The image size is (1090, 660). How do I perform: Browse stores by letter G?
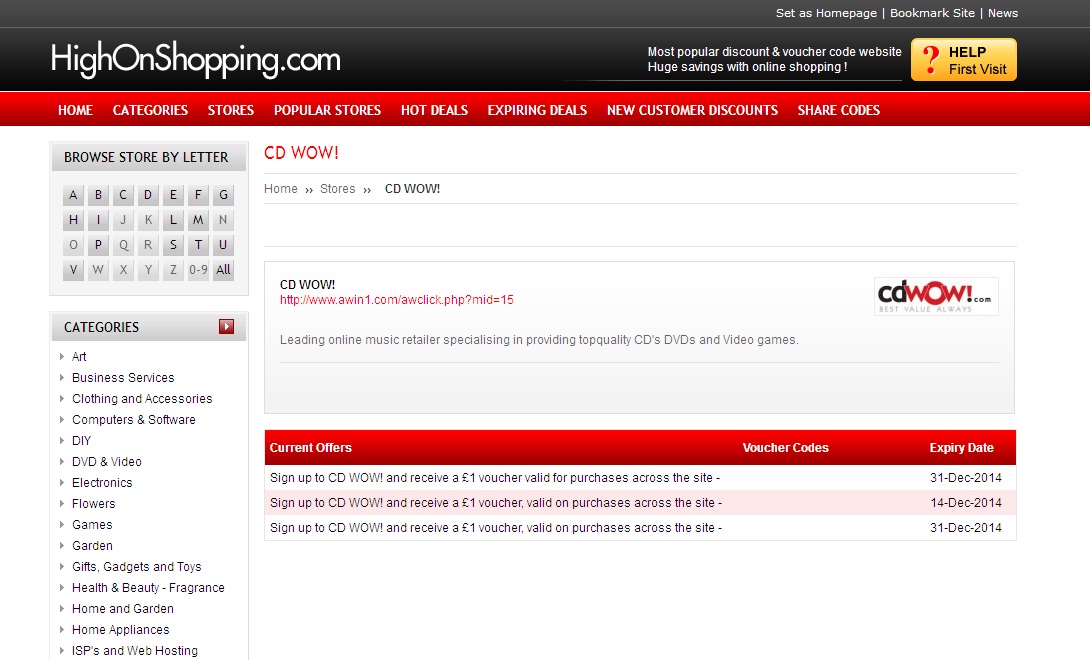(x=223, y=195)
